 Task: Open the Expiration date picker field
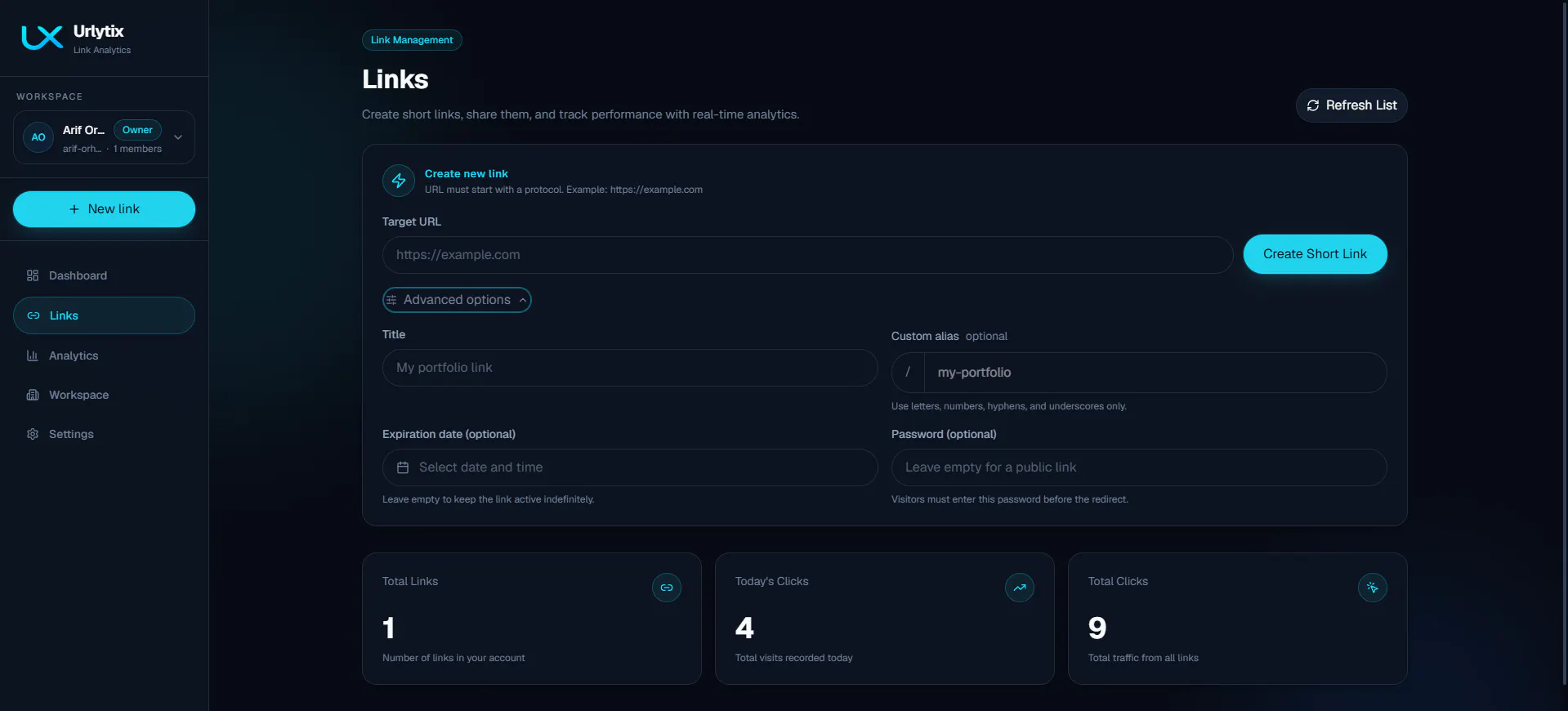[630, 467]
